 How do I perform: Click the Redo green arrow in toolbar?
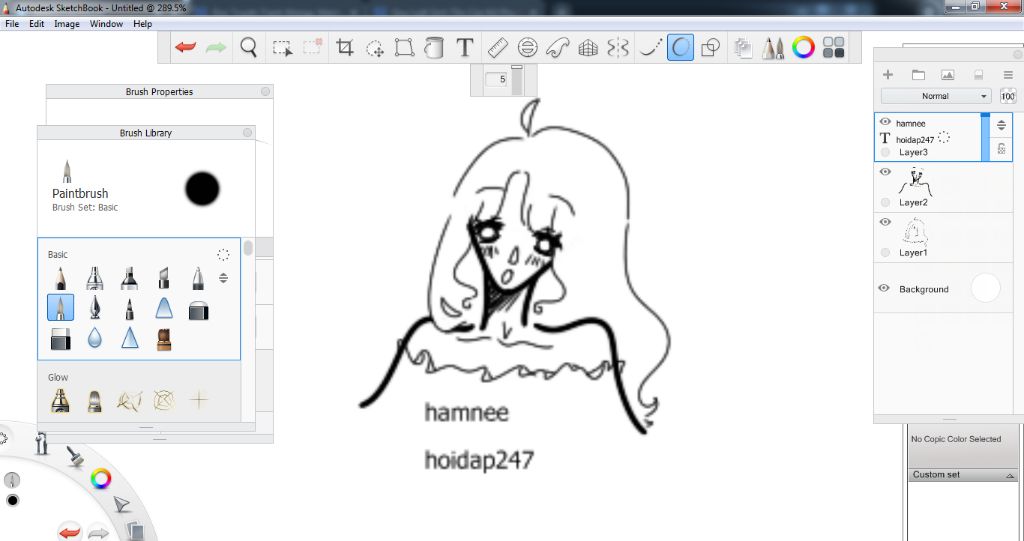click(x=216, y=47)
